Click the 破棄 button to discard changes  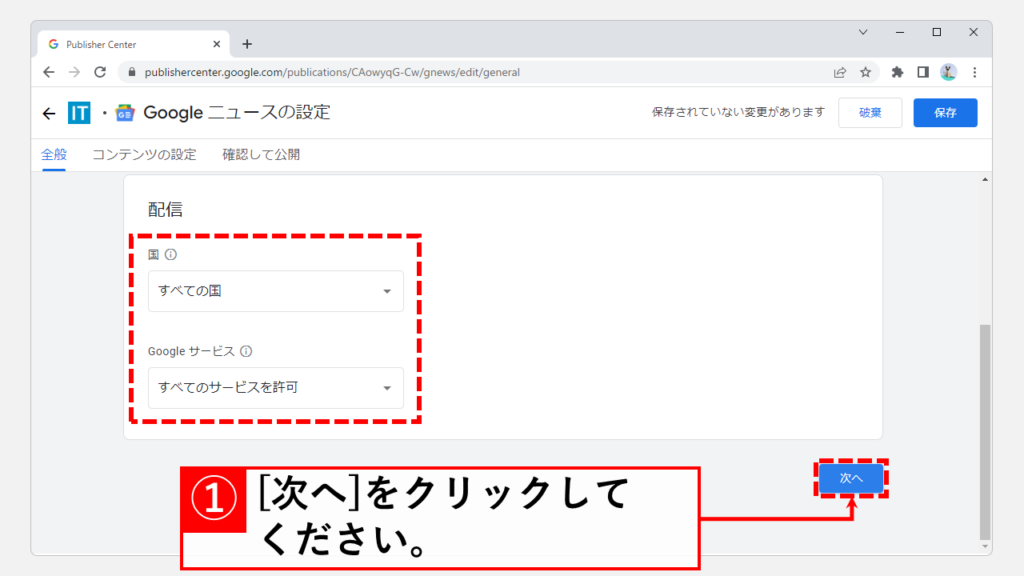click(x=870, y=113)
